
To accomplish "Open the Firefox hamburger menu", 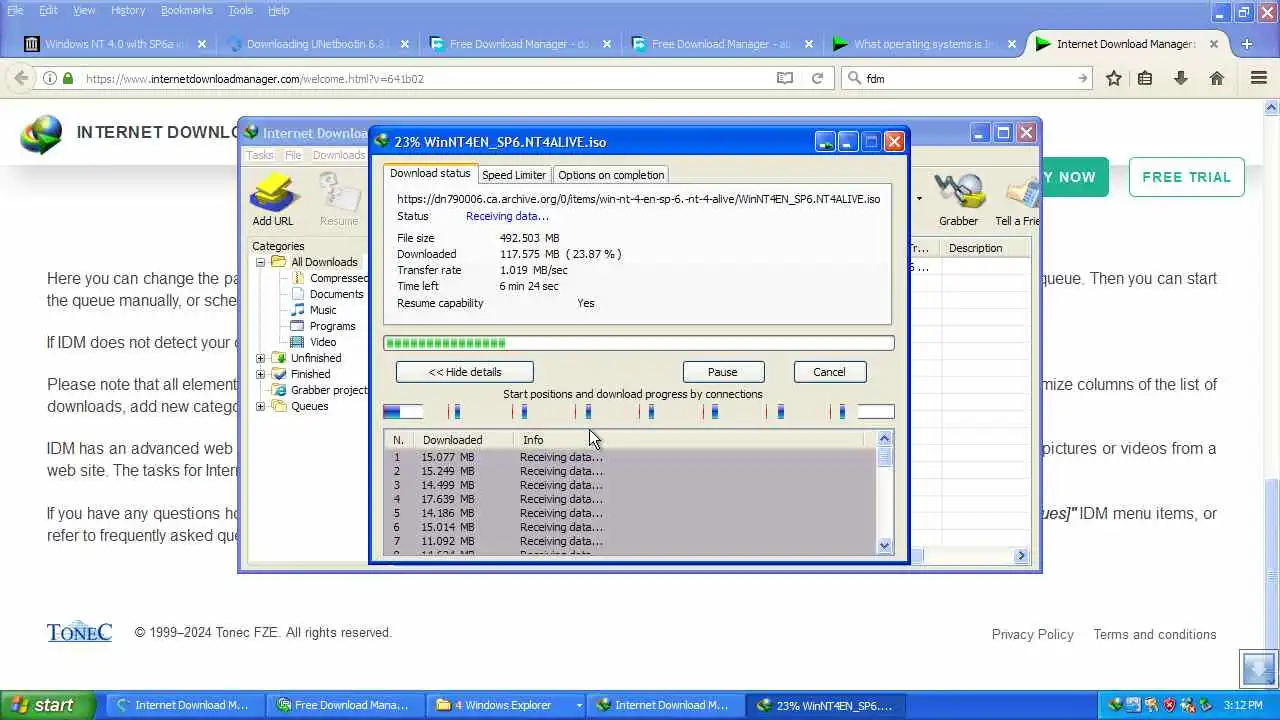I will tap(1259, 78).
